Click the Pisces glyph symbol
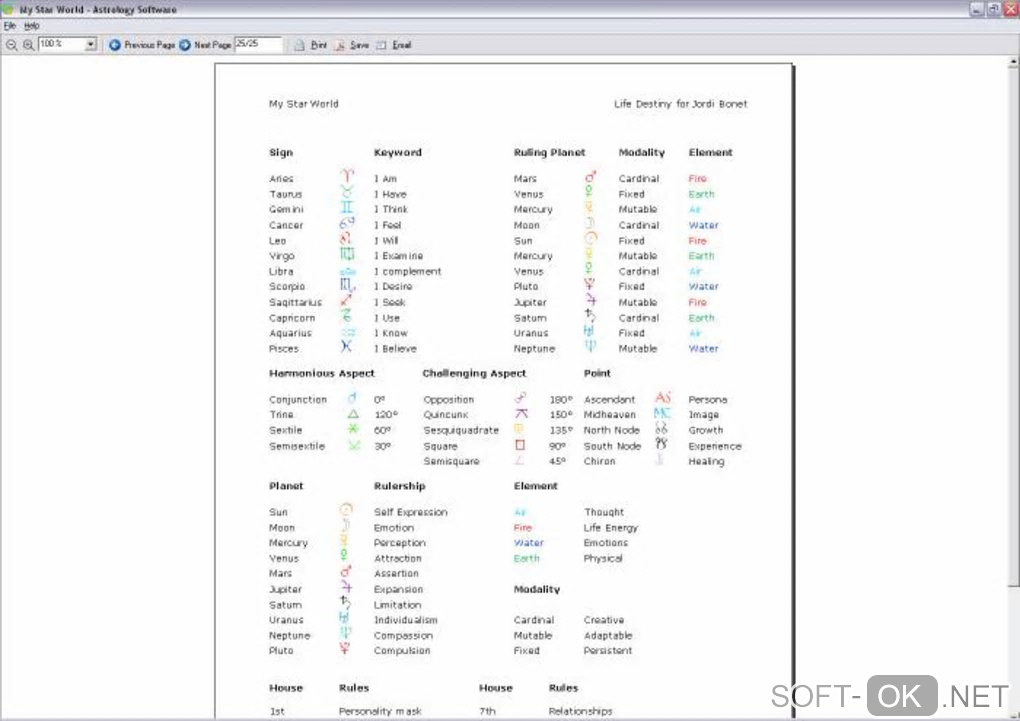The height and width of the screenshot is (721, 1020). click(347, 347)
